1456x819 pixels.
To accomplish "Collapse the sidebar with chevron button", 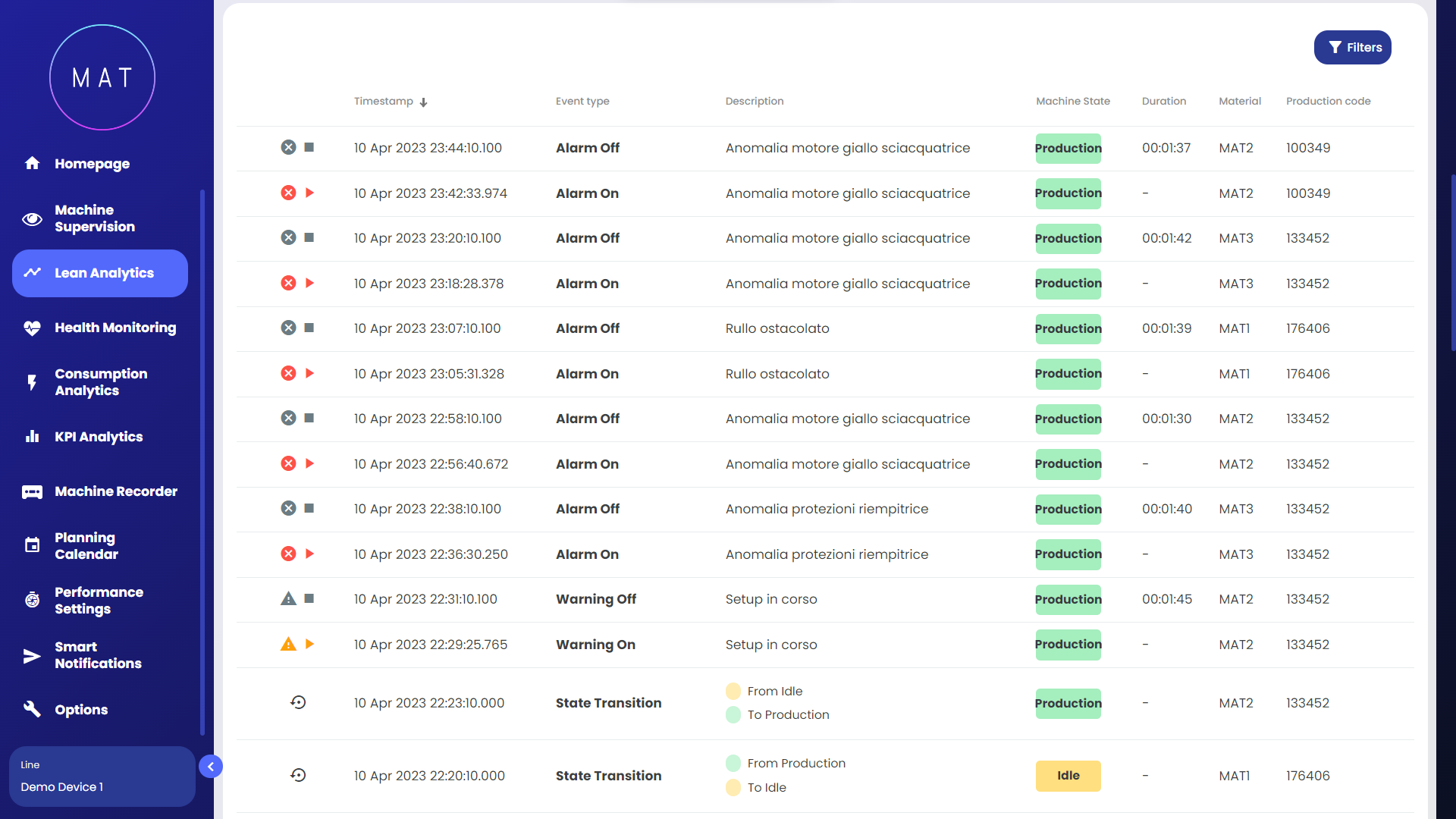I will [x=211, y=767].
